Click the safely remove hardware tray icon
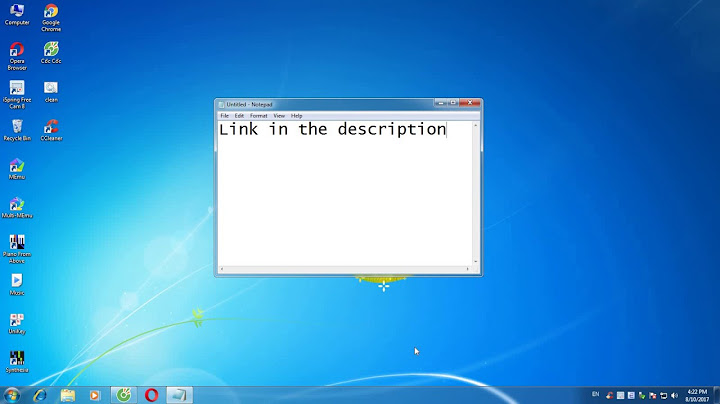Screen dimensions: 720x404 [642, 395]
